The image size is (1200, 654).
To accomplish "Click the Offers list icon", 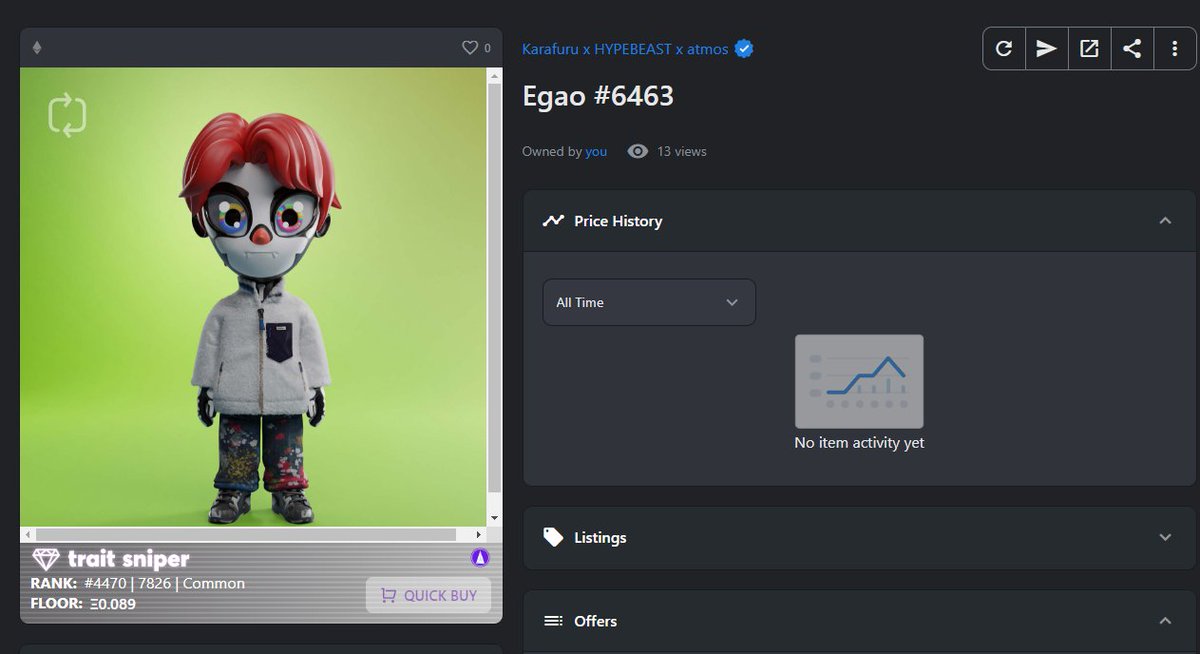I will (553, 621).
